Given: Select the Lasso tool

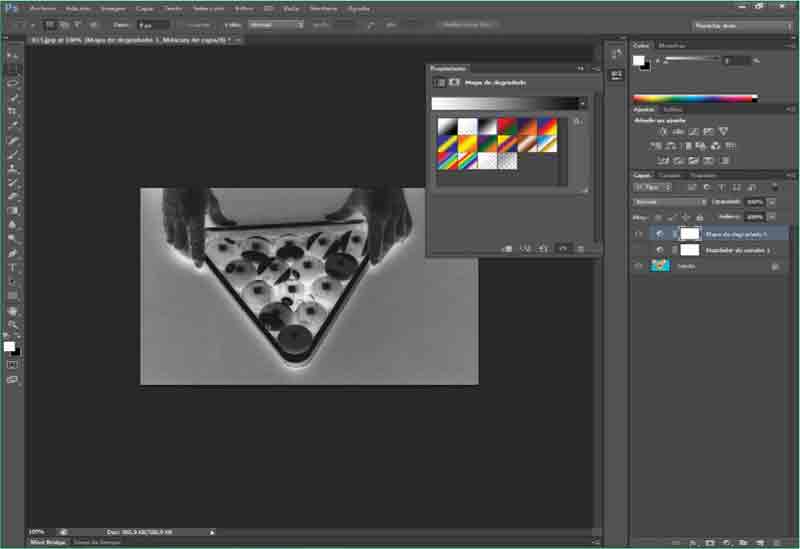Looking at the screenshot, I should coord(13,84).
